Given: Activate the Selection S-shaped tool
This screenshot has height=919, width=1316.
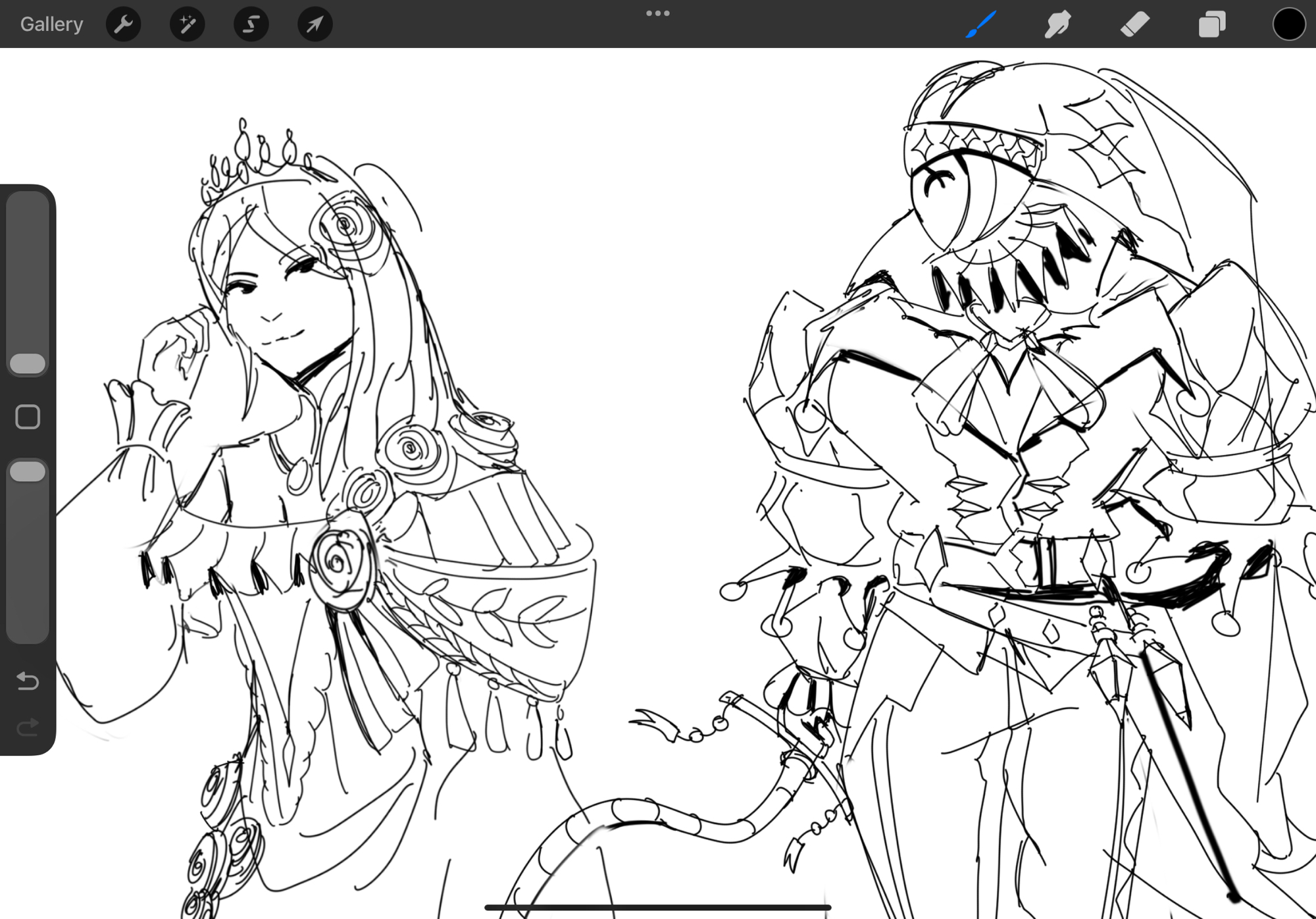Looking at the screenshot, I should 251,24.
